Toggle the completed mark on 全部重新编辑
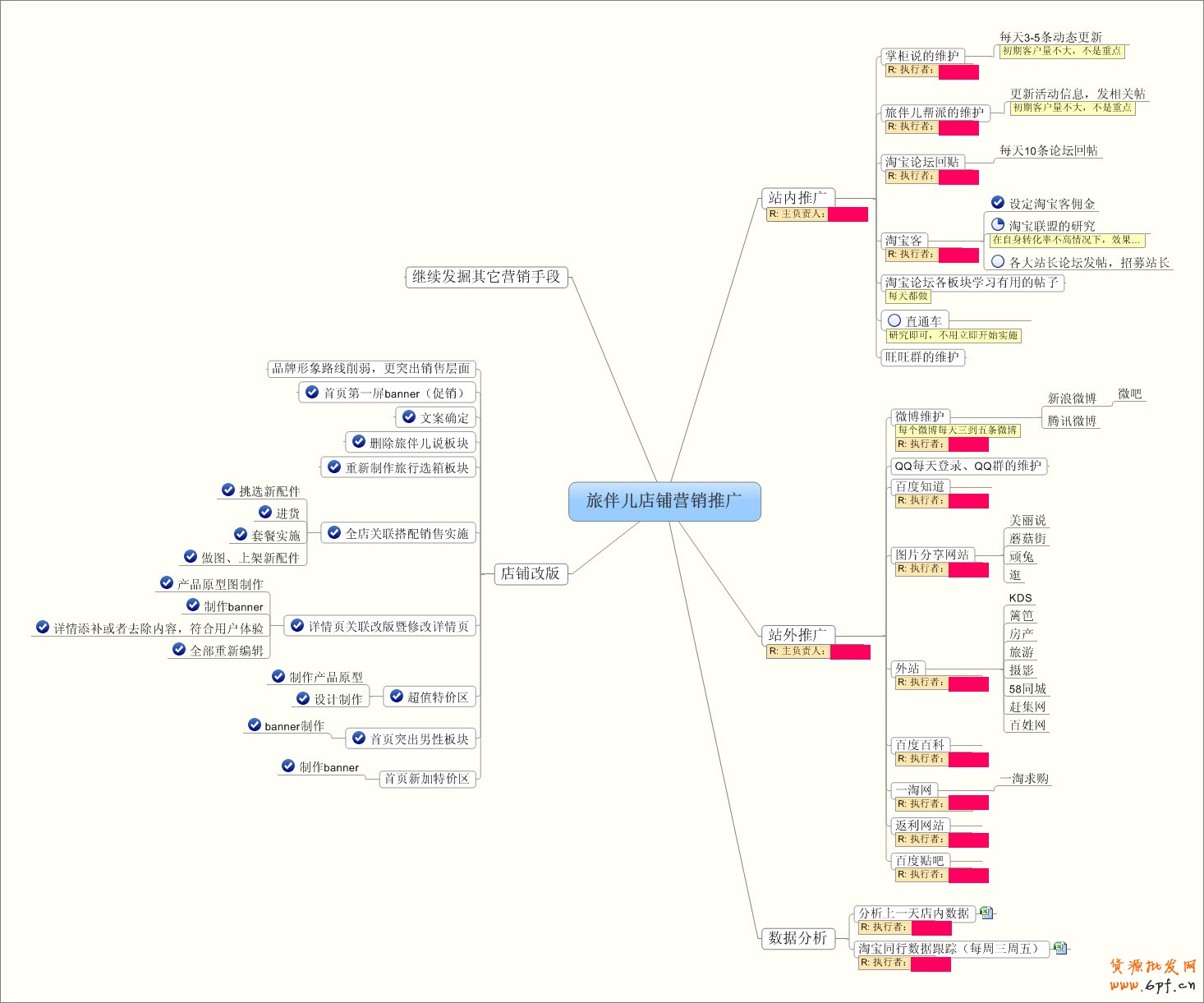 click(x=179, y=649)
